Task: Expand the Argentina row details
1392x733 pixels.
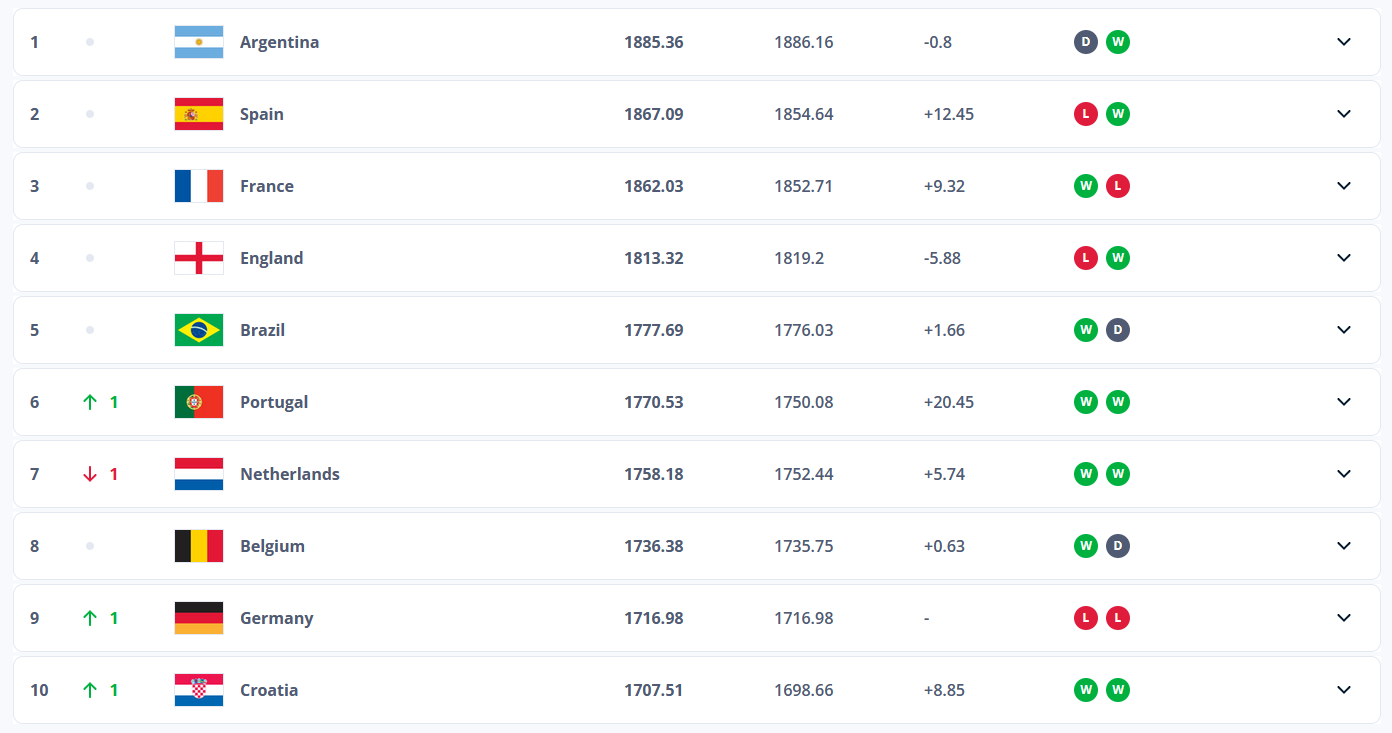Action: 1344,42
